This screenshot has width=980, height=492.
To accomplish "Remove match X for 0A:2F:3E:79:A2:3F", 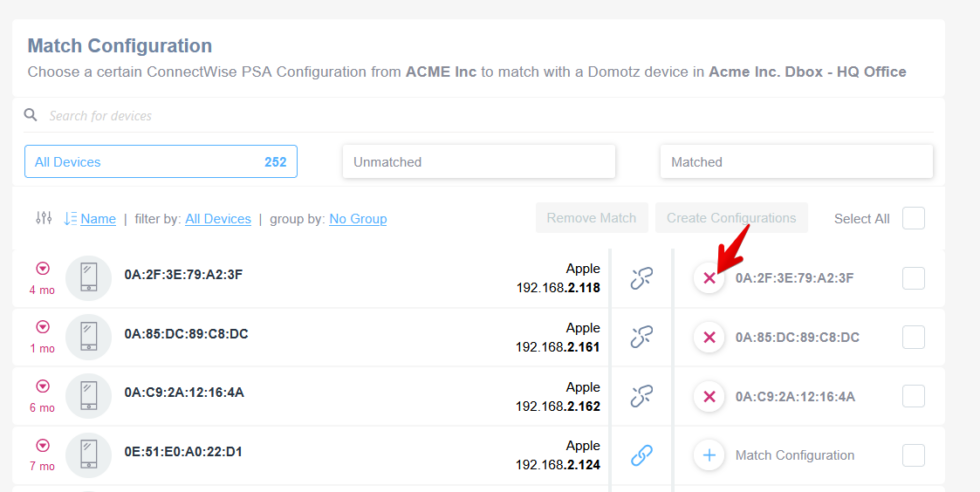I will [x=709, y=279].
